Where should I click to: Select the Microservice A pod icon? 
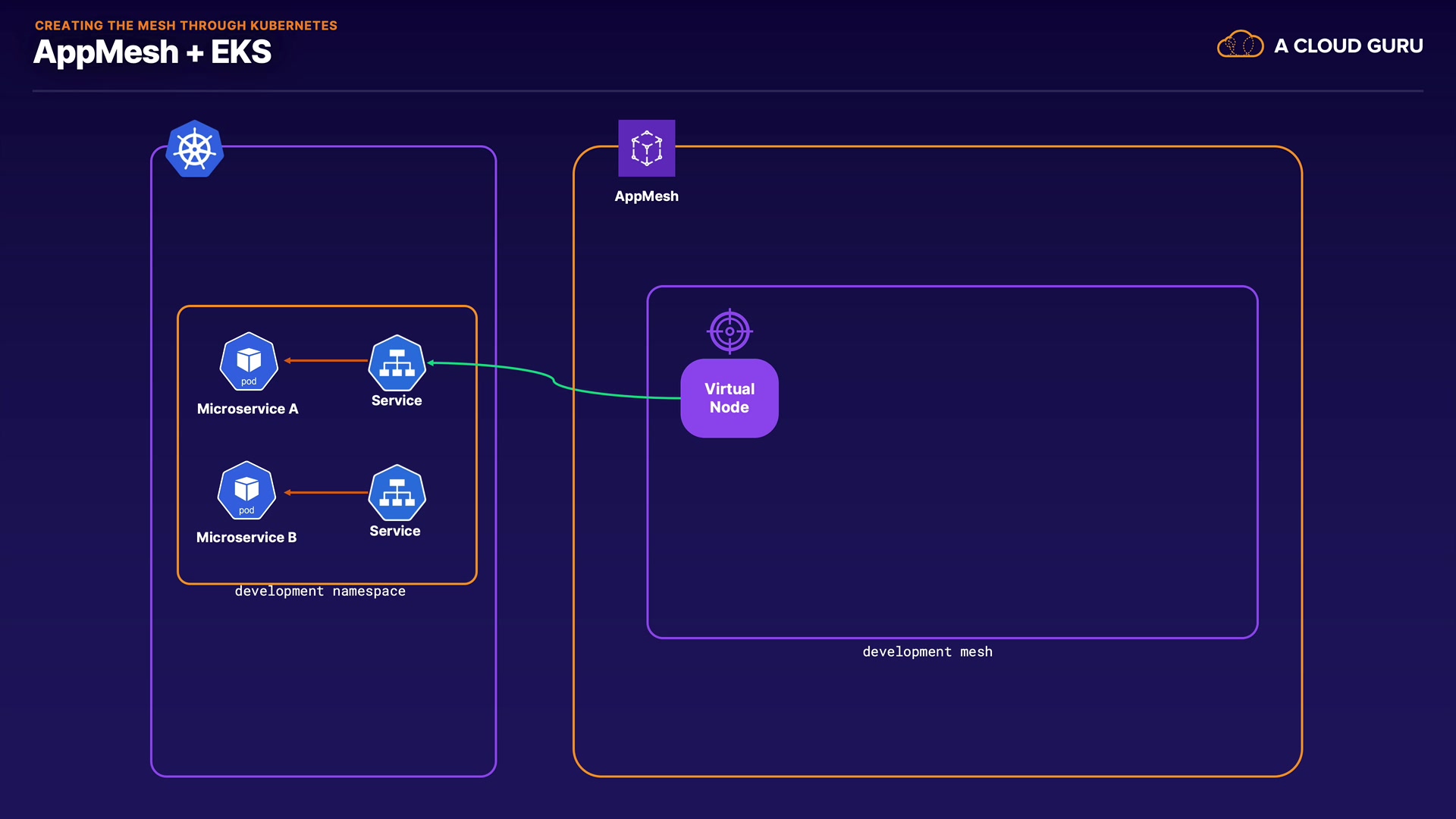point(249,362)
